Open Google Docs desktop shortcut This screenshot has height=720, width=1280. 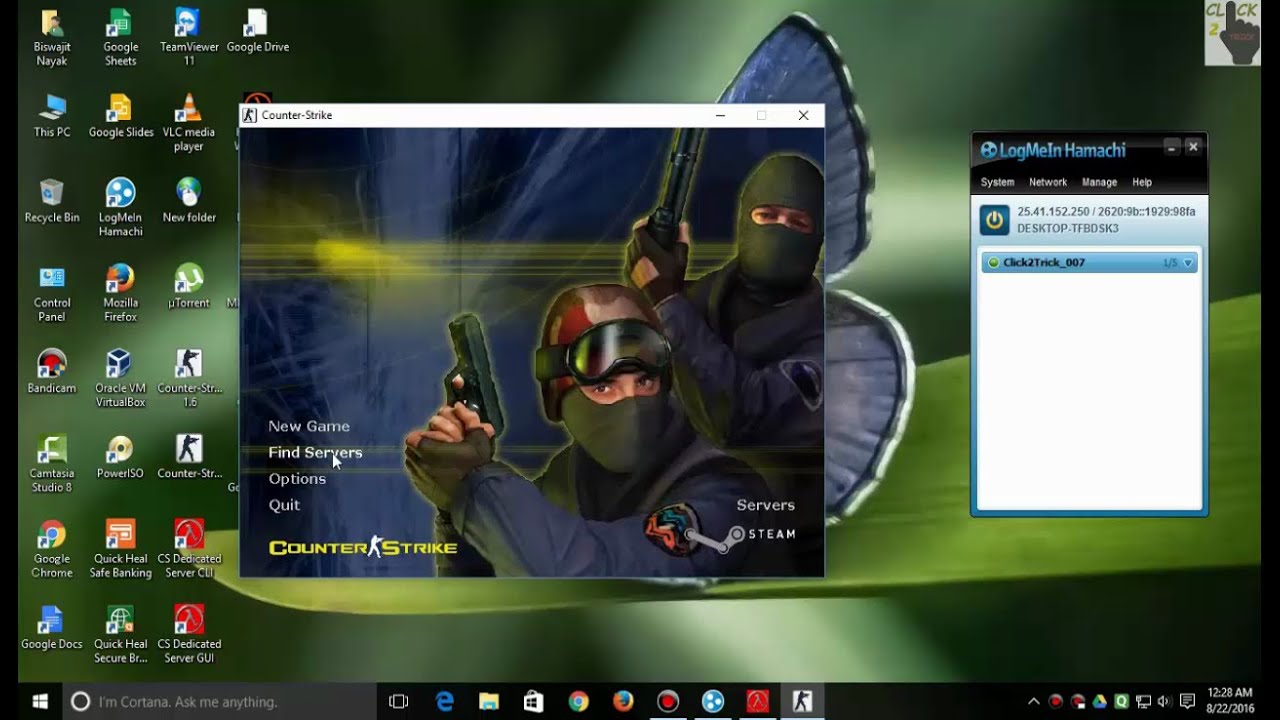click(x=52, y=627)
